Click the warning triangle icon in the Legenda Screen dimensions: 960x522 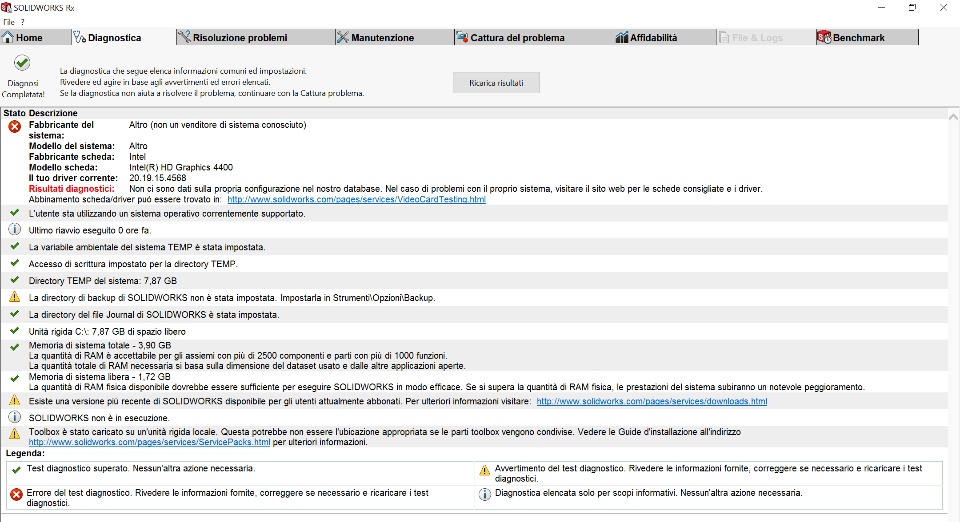pyautogui.click(x=484, y=470)
